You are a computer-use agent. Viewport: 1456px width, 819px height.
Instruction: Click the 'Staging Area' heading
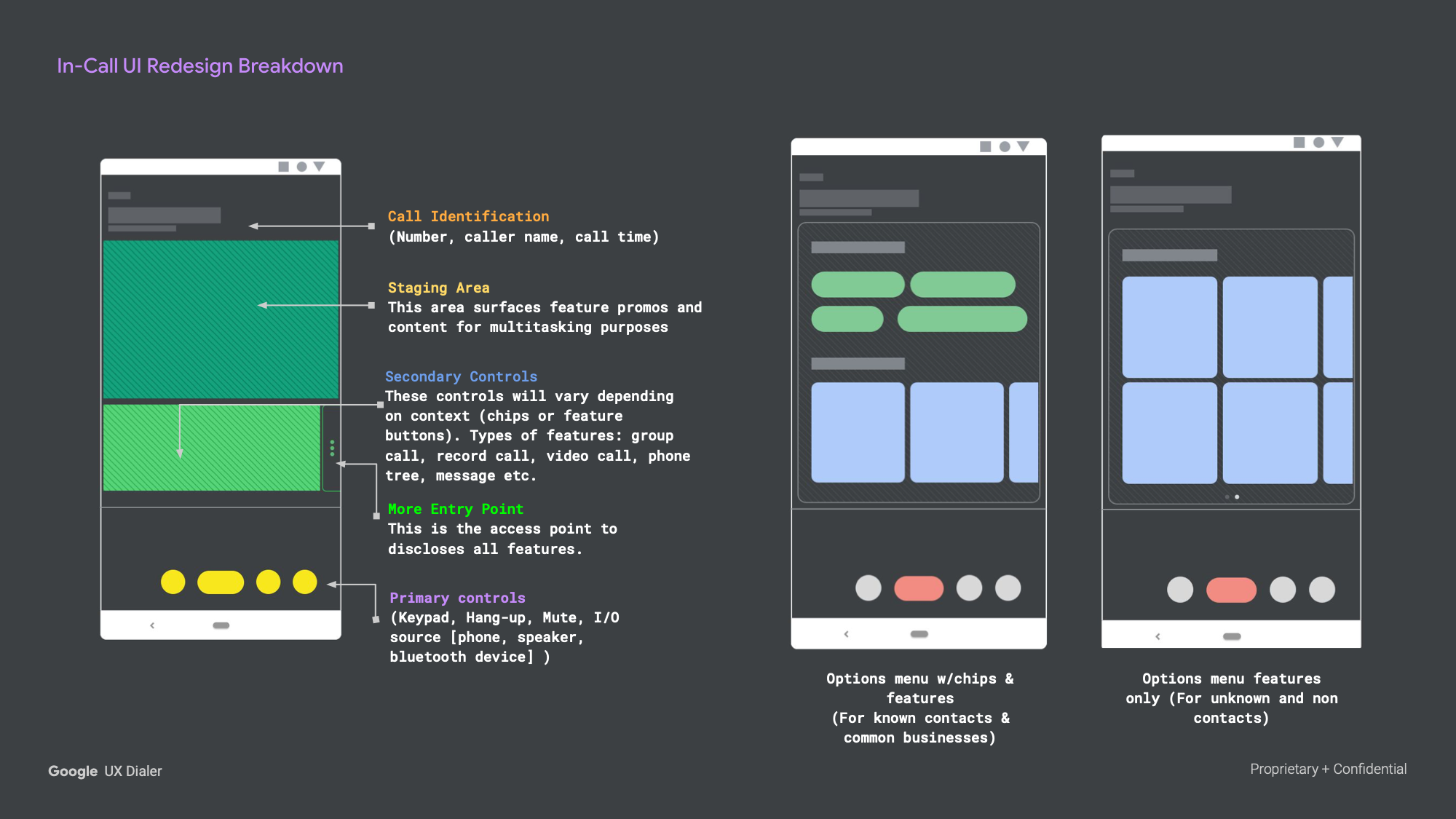pyautogui.click(x=438, y=288)
